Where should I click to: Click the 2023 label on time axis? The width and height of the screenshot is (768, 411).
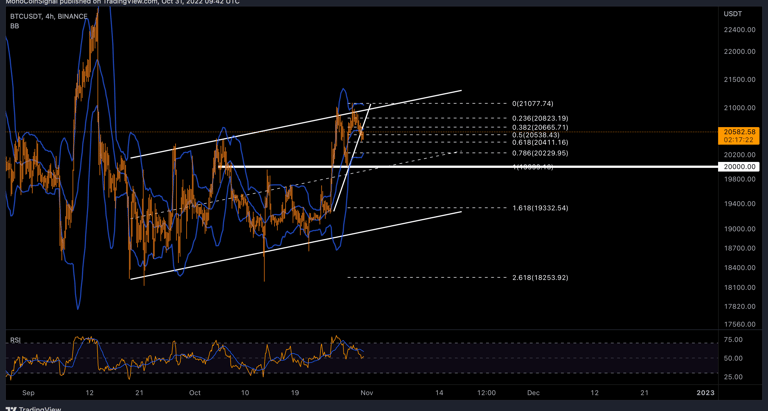point(705,393)
